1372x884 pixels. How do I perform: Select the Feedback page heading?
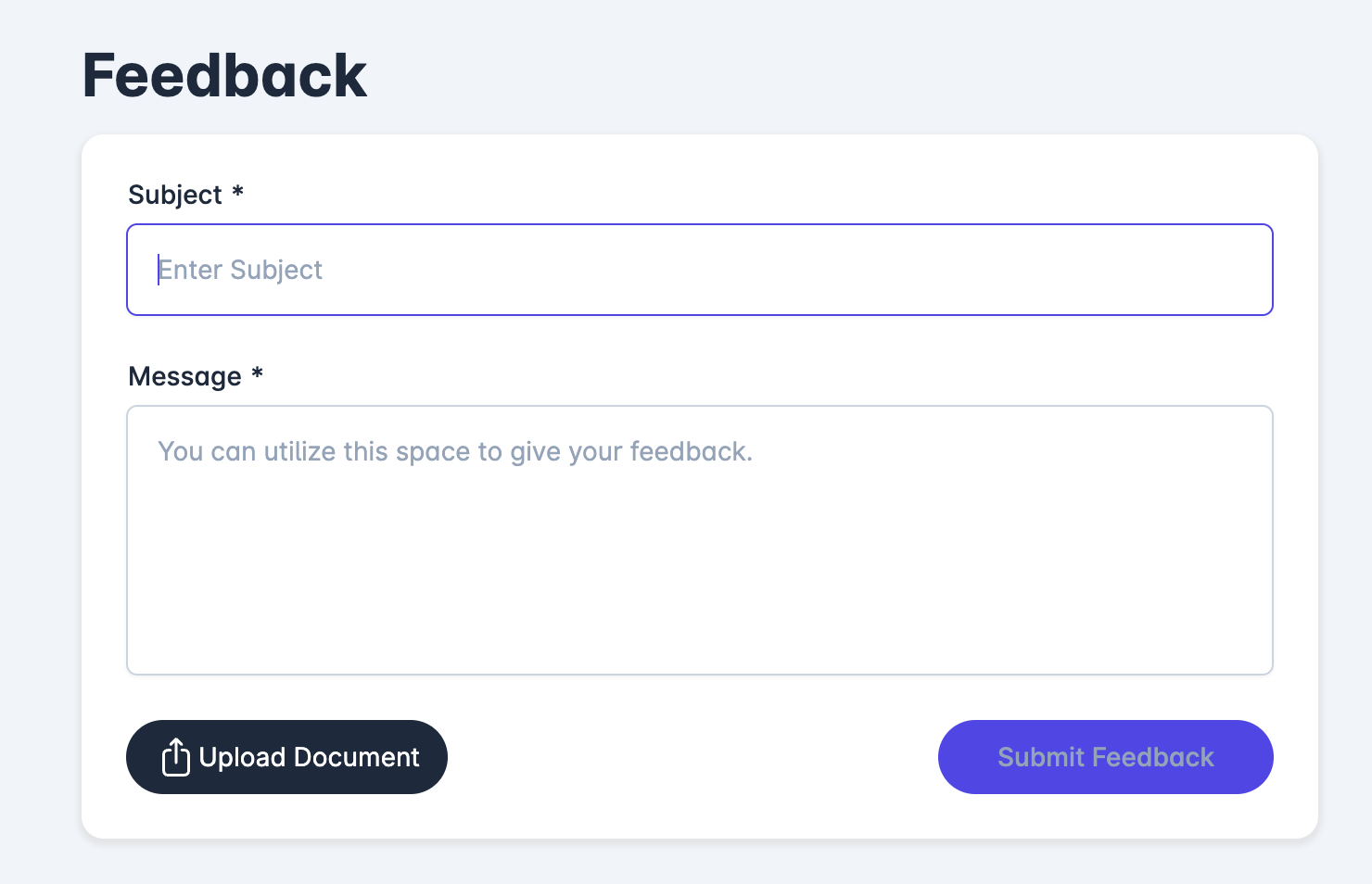click(x=224, y=75)
